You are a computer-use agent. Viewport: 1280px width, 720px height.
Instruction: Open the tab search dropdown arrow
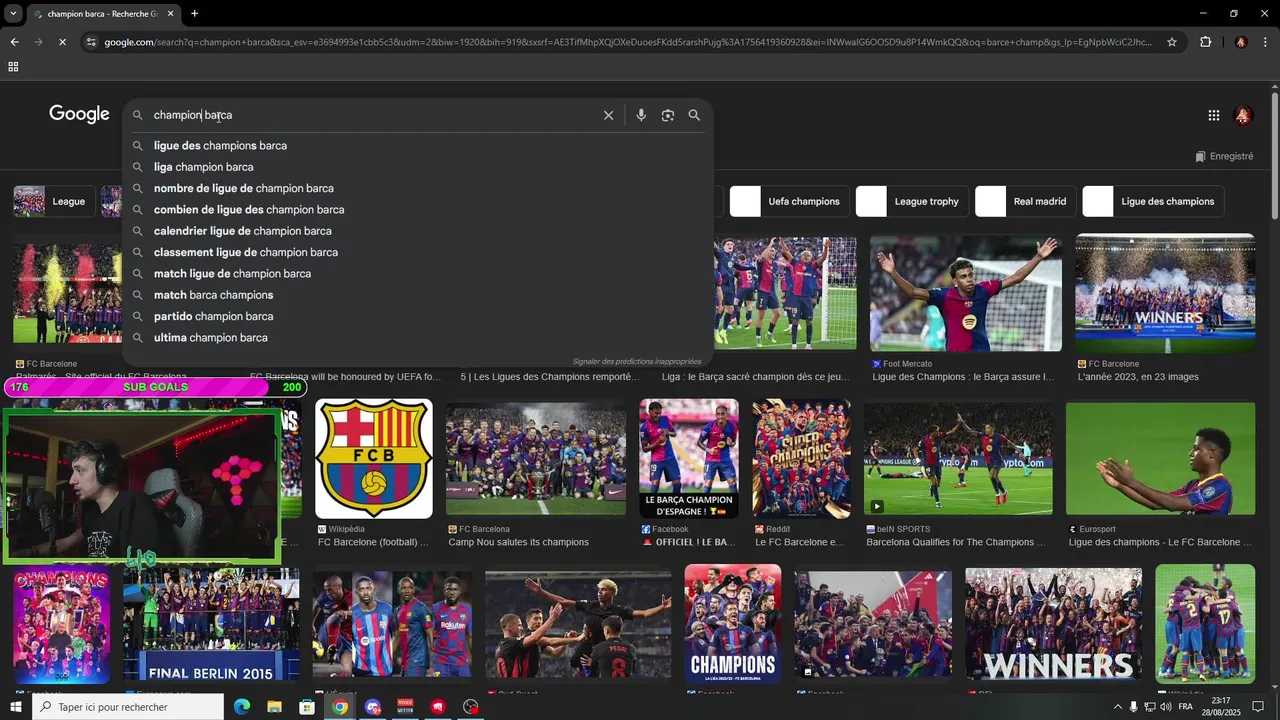tap(13, 14)
